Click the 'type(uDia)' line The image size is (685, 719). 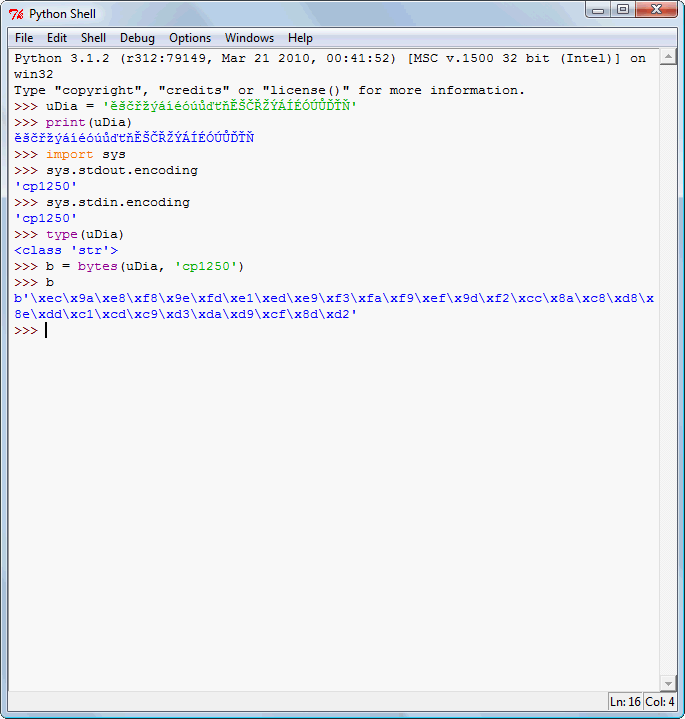(69, 235)
